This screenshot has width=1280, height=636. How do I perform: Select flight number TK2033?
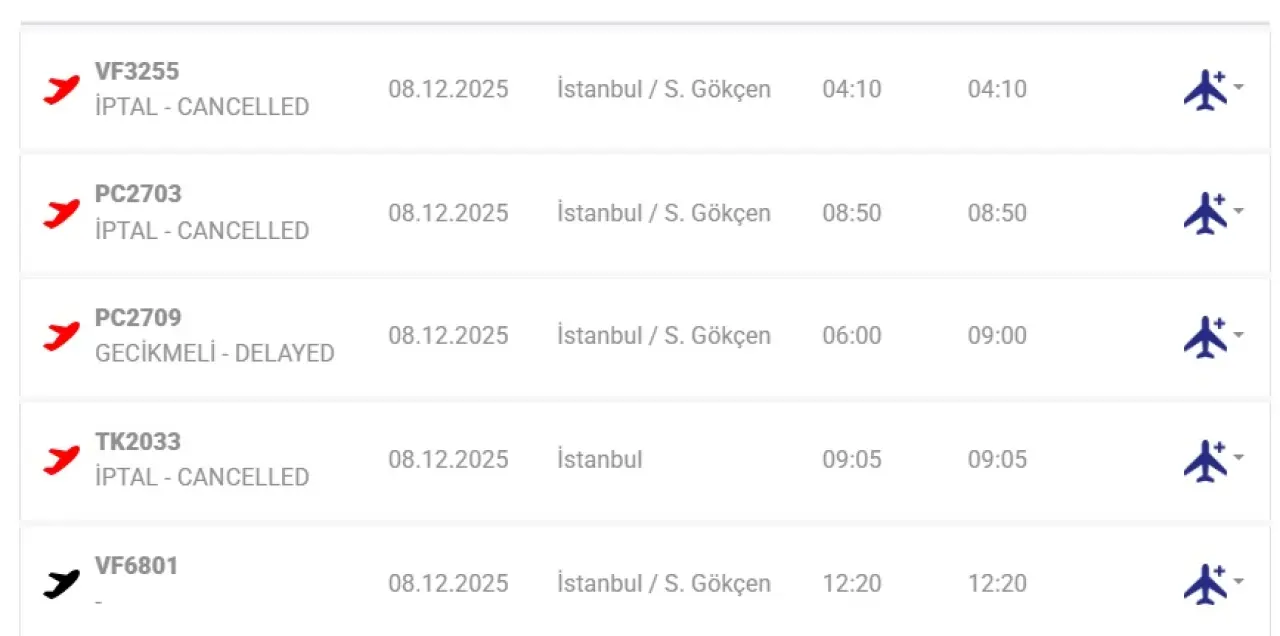pos(137,442)
